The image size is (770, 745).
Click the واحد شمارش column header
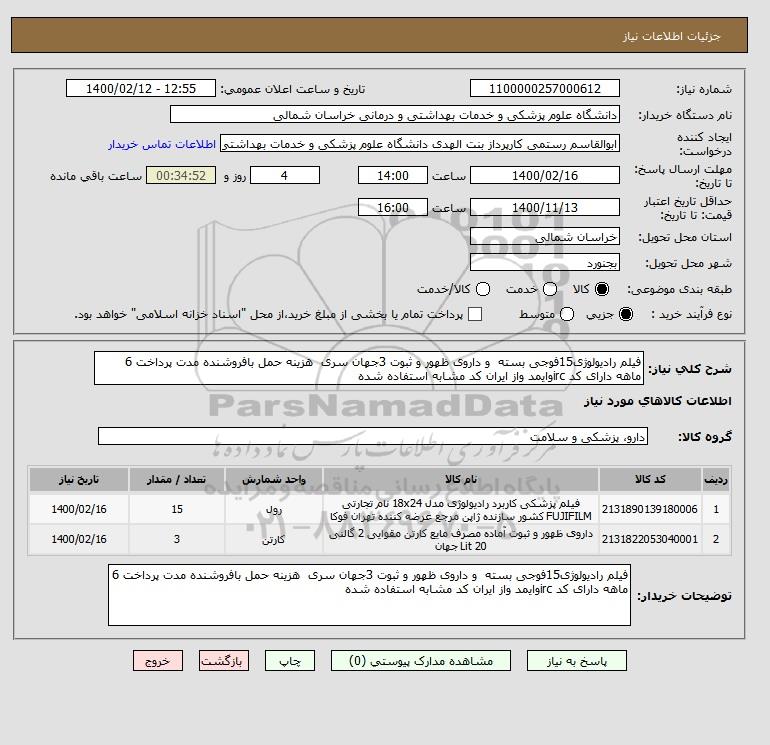coord(274,479)
